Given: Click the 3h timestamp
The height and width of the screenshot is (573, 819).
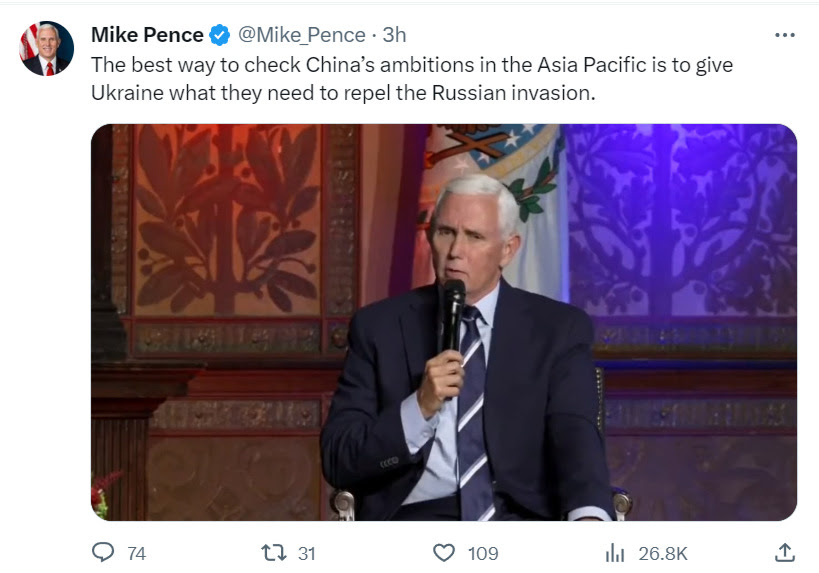Looking at the screenshot, I should click(x=394, y=35).
